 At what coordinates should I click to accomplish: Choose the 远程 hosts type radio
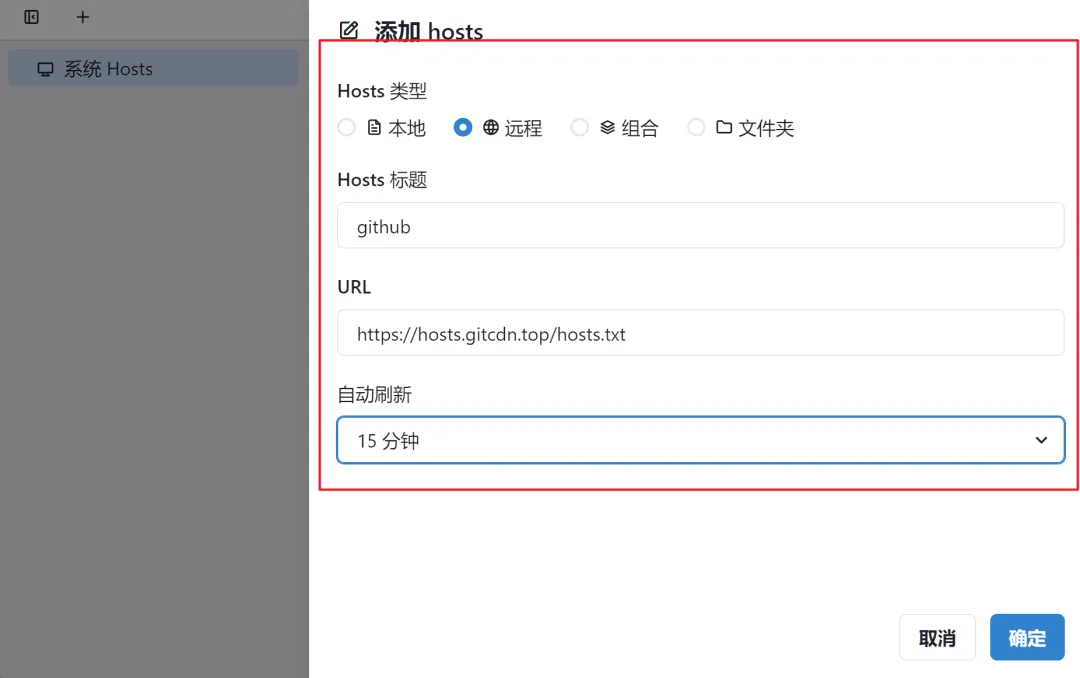click(463, 127)
